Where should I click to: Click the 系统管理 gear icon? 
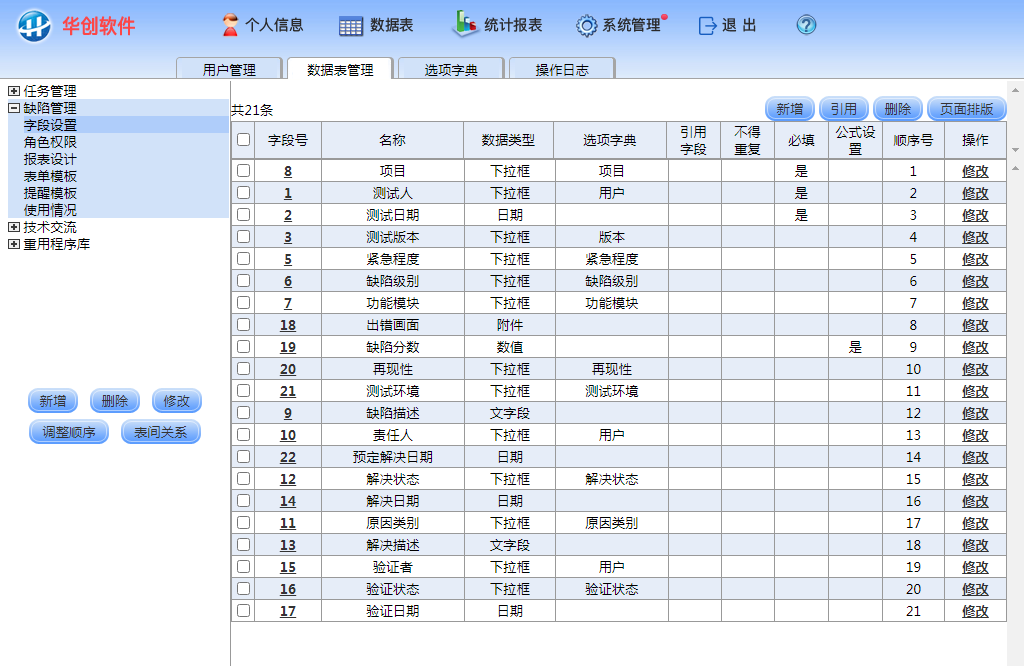pyautogui.click(x=587, y=26)
